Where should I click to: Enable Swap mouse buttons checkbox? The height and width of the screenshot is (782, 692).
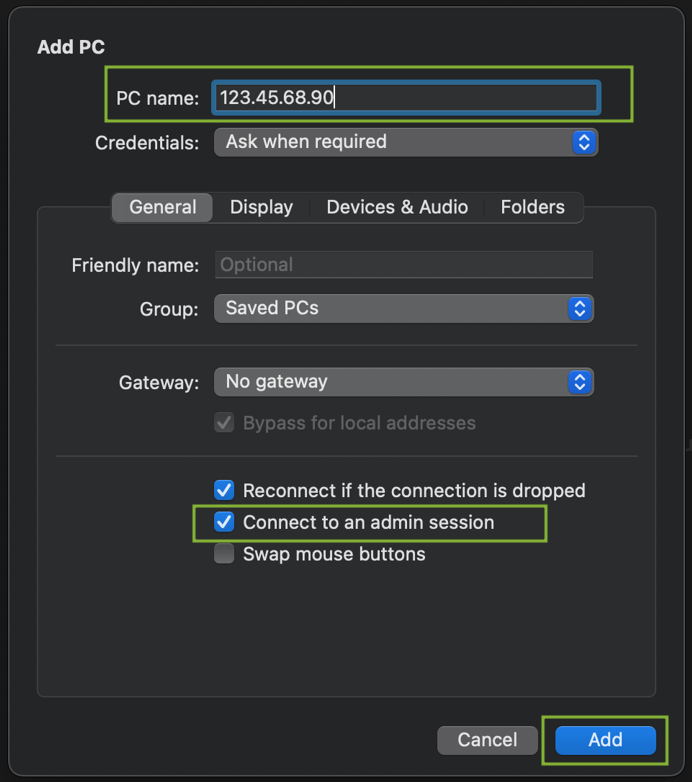[224, 554]
